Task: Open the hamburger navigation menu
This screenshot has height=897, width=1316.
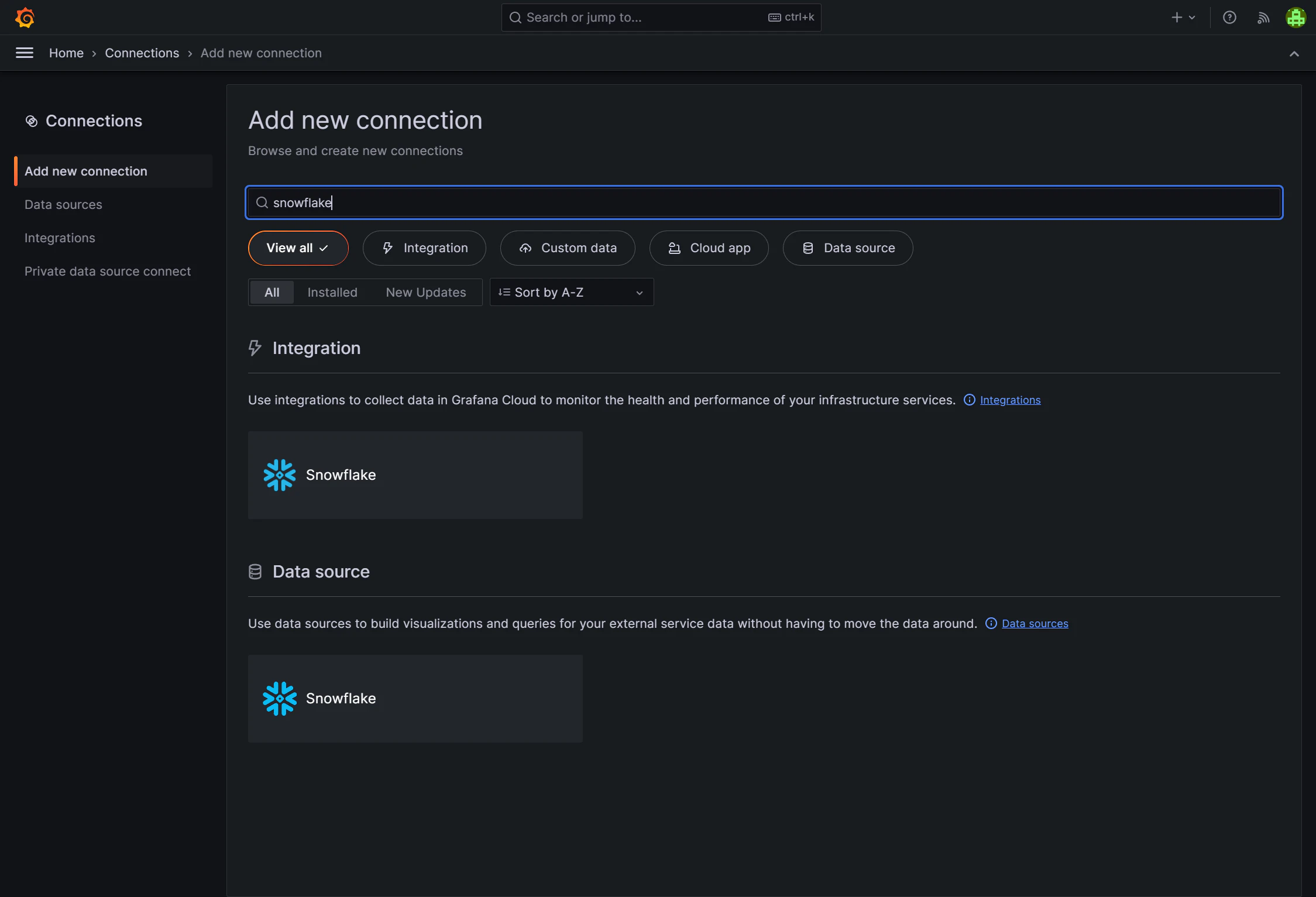Action: pos(25,53)
